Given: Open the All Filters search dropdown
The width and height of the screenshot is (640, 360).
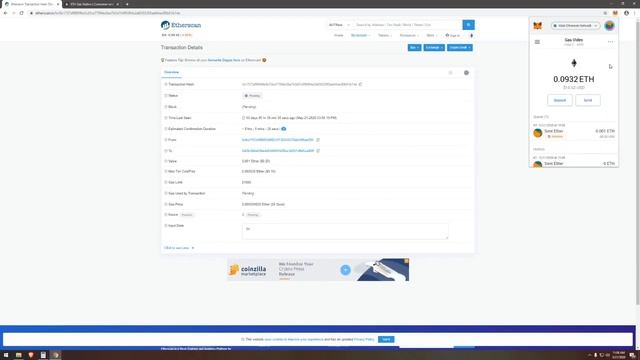Looking at the screenshot, I should [339, 25].
